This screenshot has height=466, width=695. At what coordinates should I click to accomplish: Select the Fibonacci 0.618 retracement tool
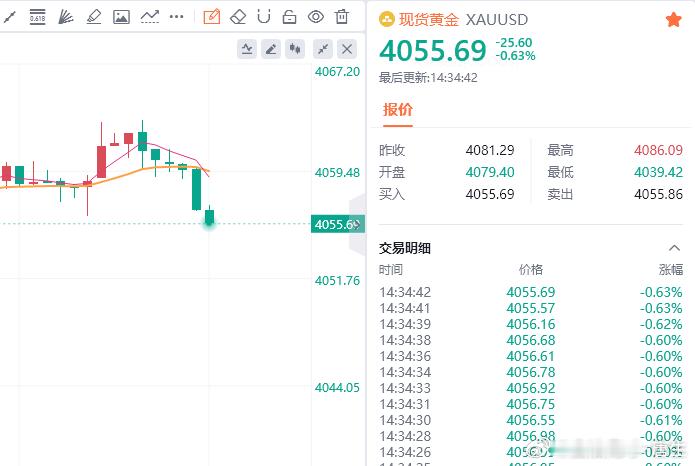pyautogui.click(x=38, y=17)
